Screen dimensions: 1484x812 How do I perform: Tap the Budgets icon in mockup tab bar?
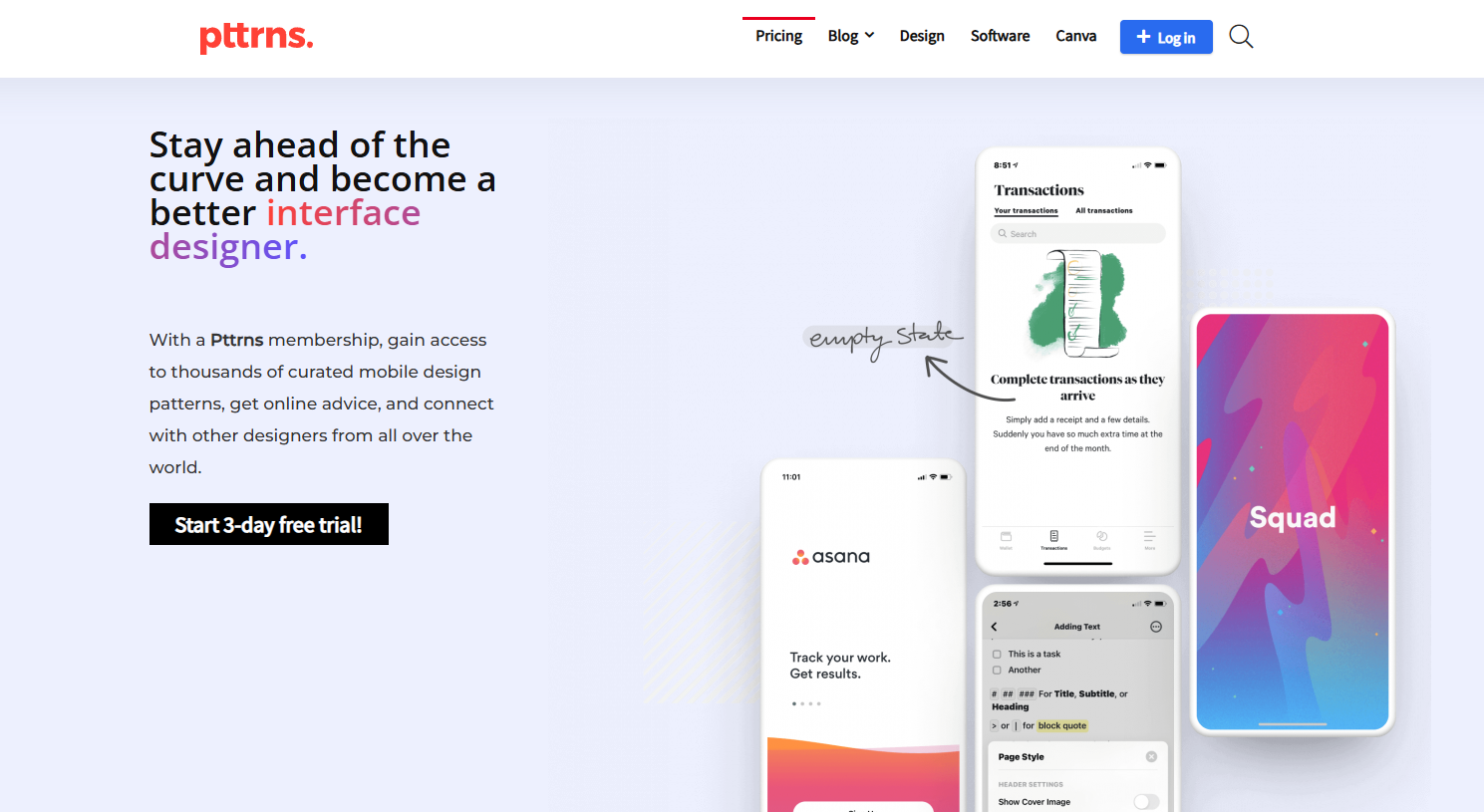tap(1101, 538)
